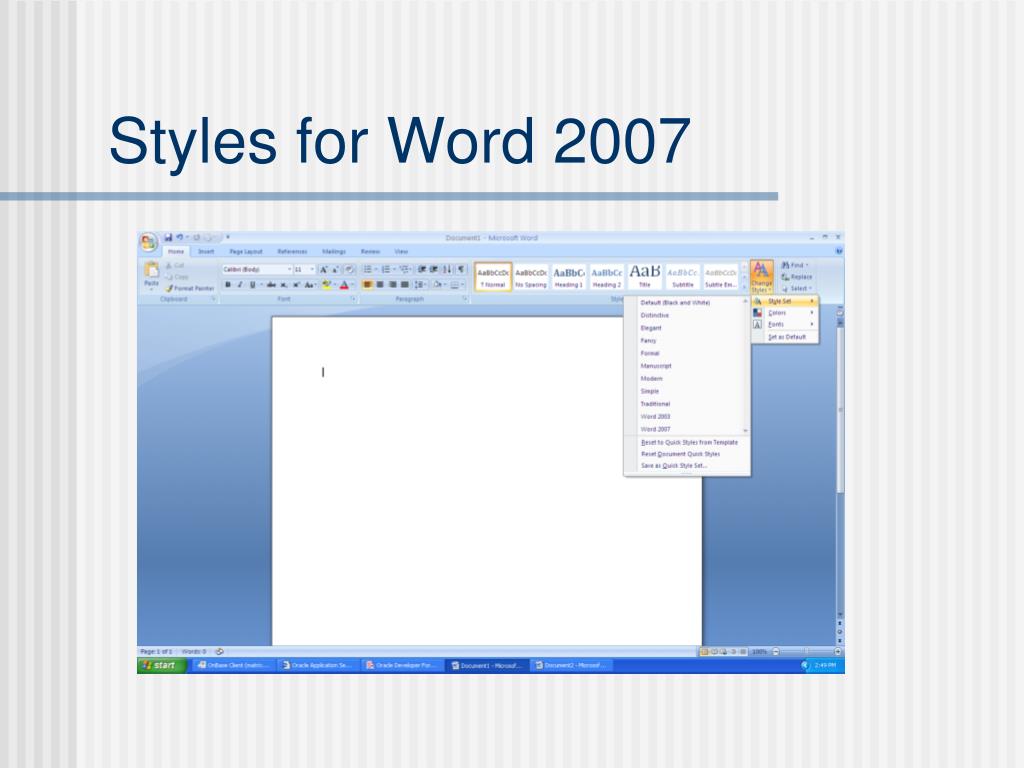The width and height of the screenshot is (1024, 768).
Task: Toggle Show/Hide paragraph marks
Action: pyautogui.click(x=461, y=269)
